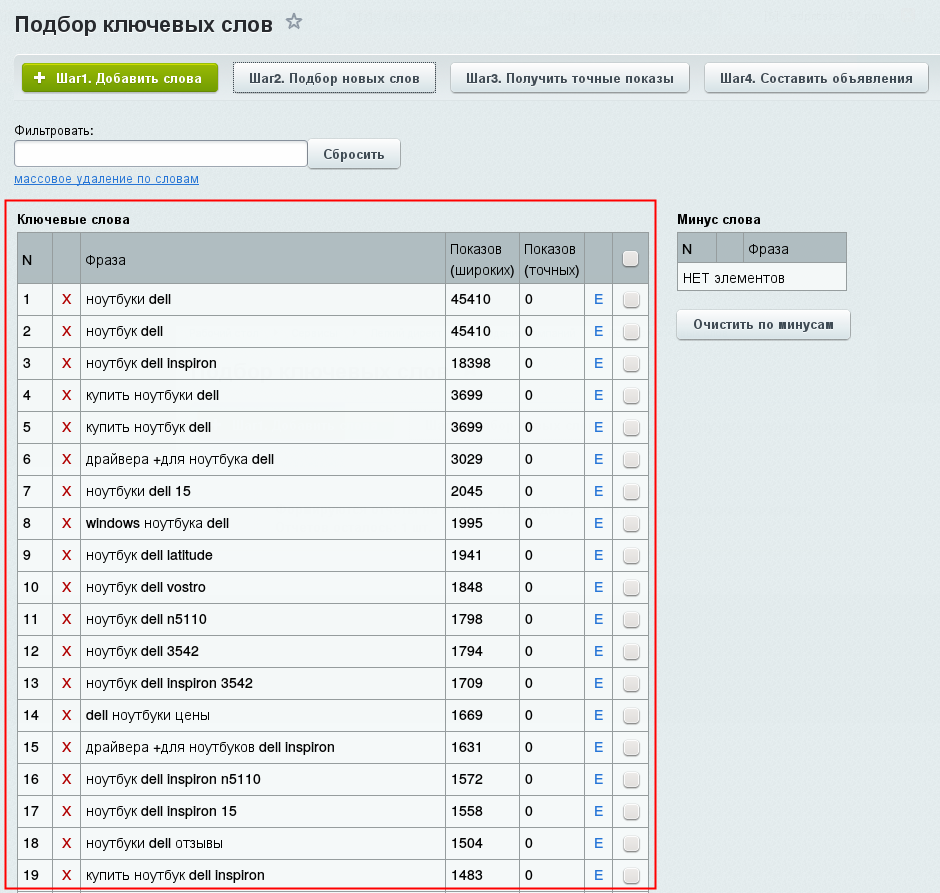Select phrase "windows ноутбука dell" text
This screenshot has height=893, width=940.
157,523
